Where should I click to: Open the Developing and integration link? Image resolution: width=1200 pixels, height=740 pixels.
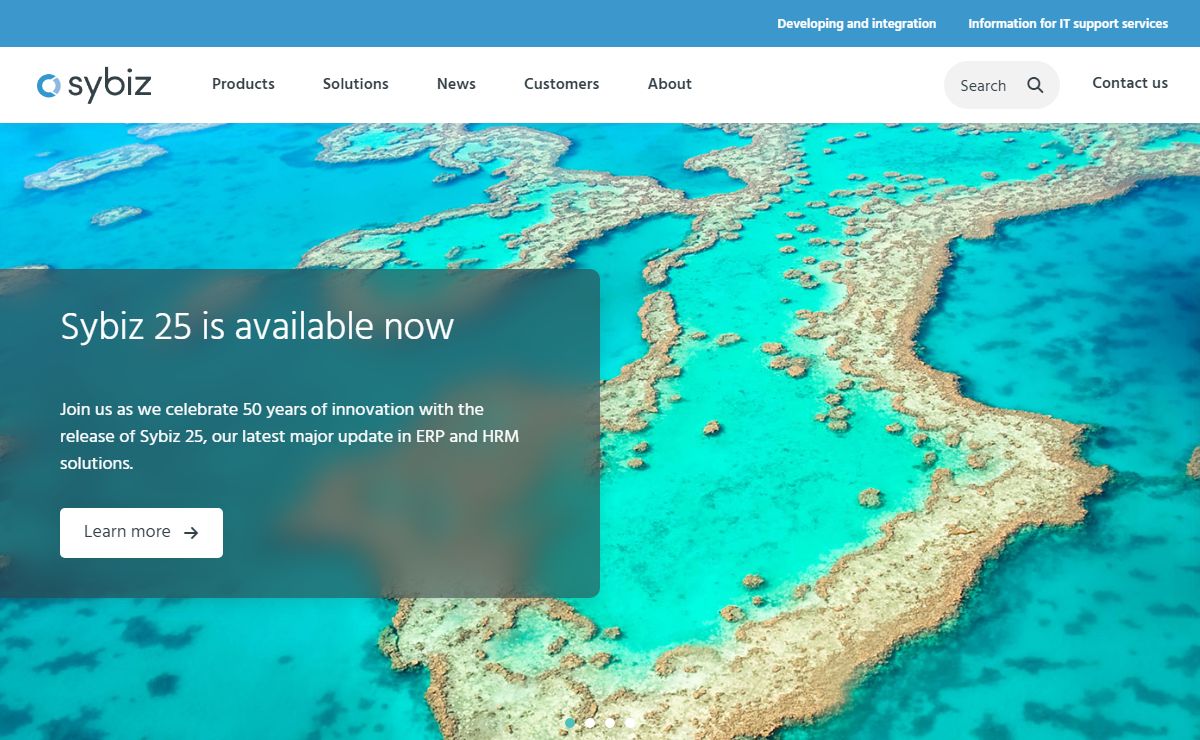pos(857,23)
